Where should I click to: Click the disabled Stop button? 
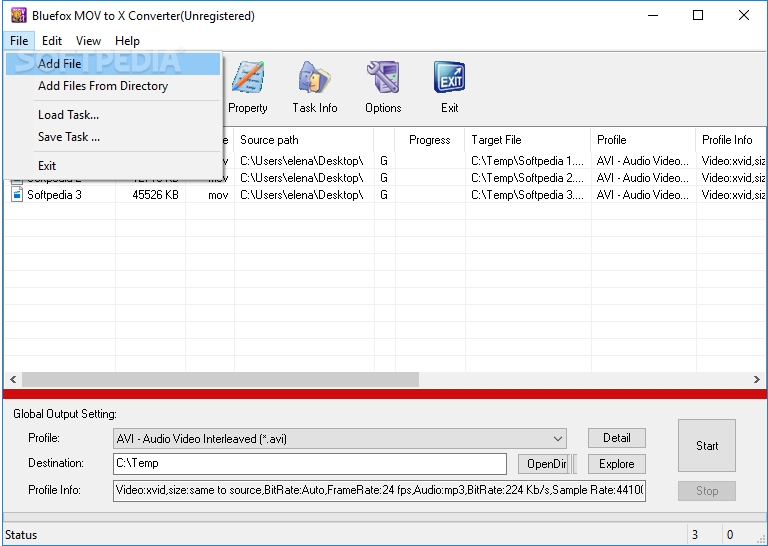click(707, 491)
